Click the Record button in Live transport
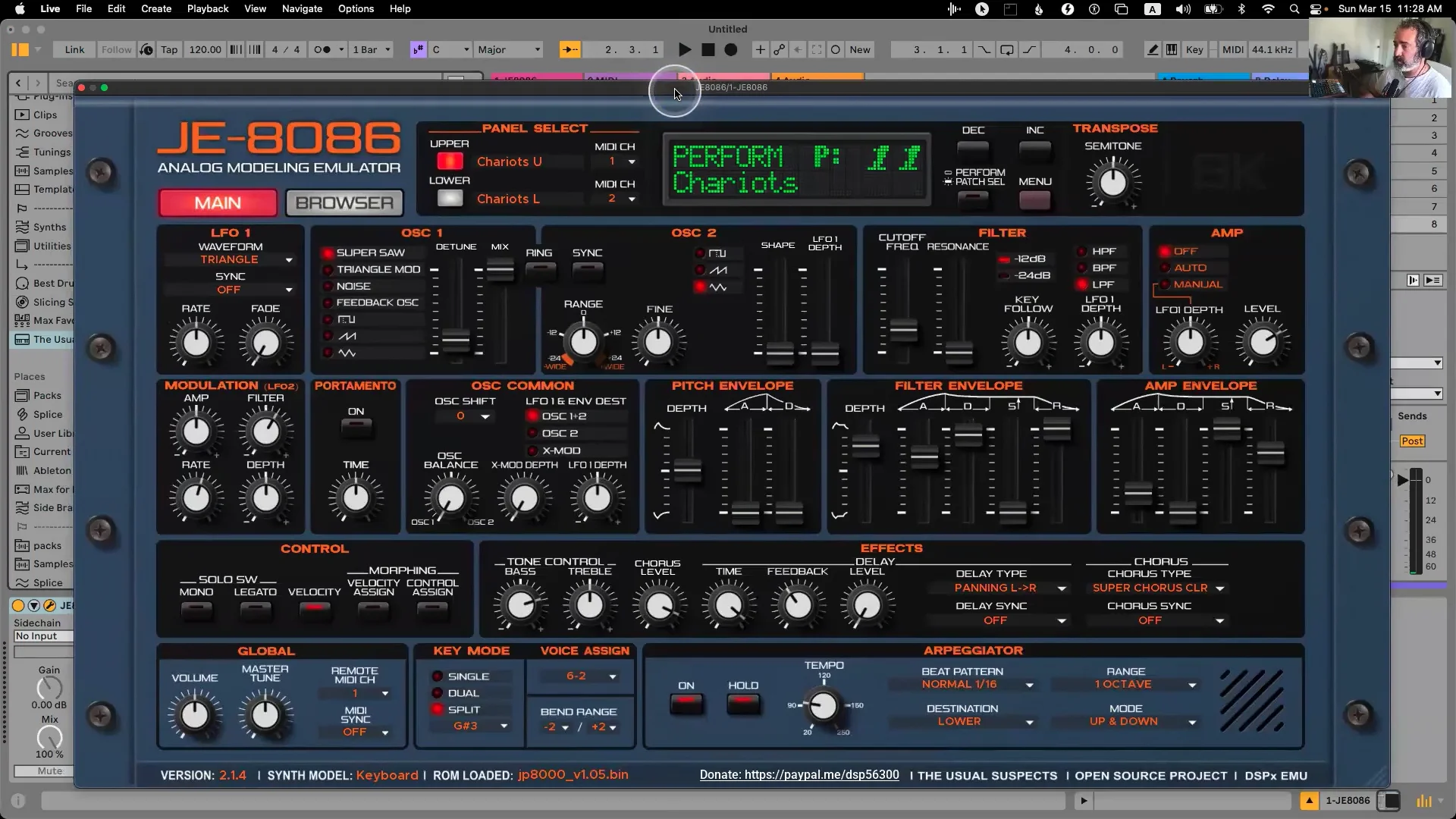 tap(731, 50)
